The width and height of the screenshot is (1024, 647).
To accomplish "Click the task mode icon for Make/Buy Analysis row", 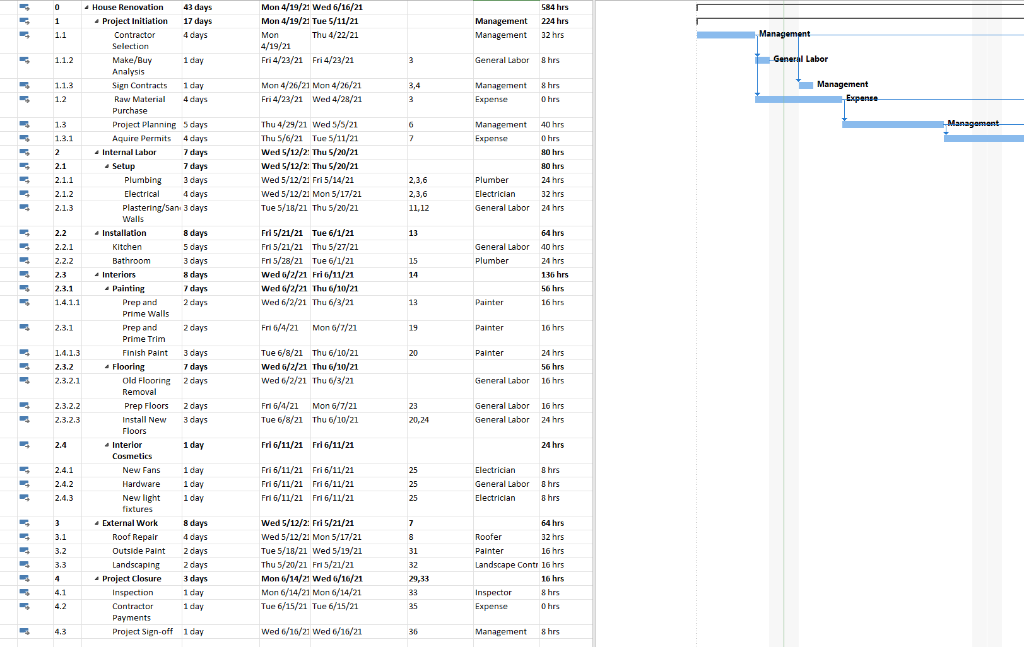I will tap(24, 60).
